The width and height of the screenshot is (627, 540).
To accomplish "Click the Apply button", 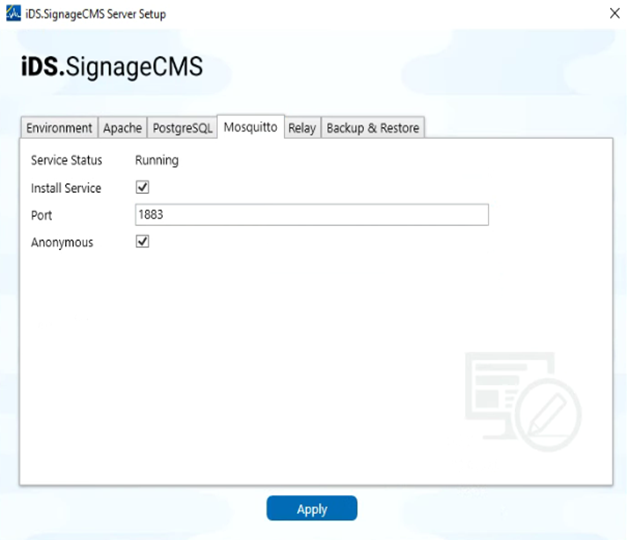I will coord(312,508).
